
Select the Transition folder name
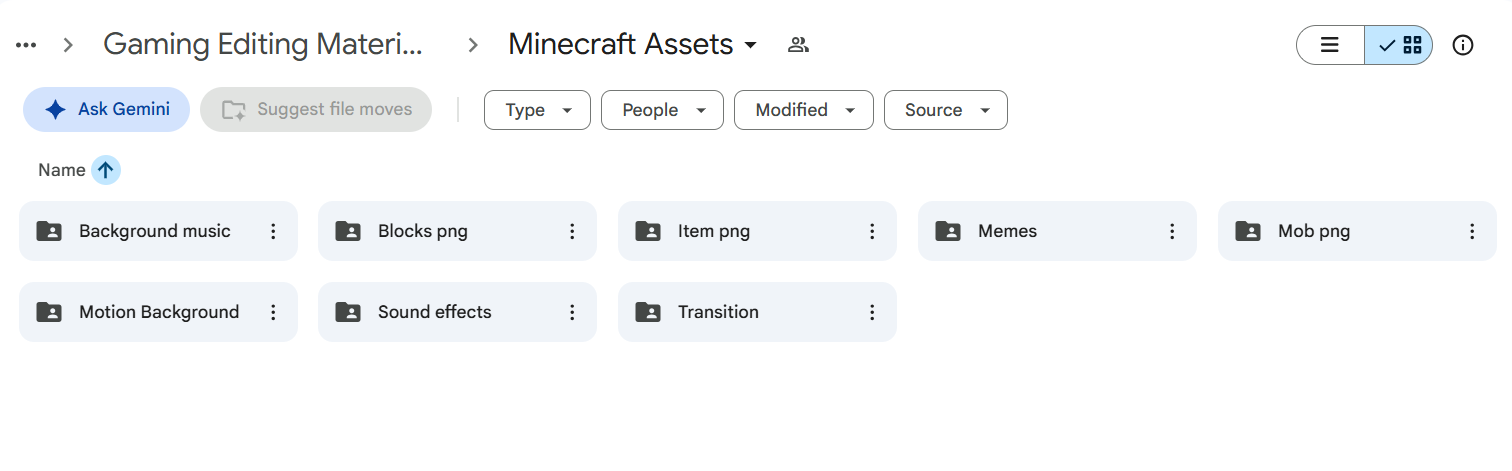coord(718,312)
